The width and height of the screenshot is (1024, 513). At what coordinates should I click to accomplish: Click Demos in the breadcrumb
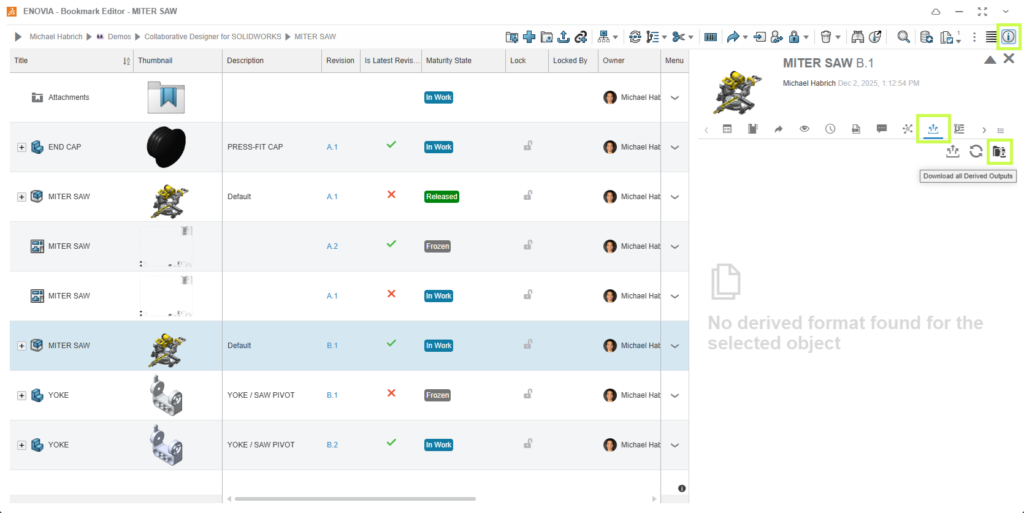click(120, 37)
